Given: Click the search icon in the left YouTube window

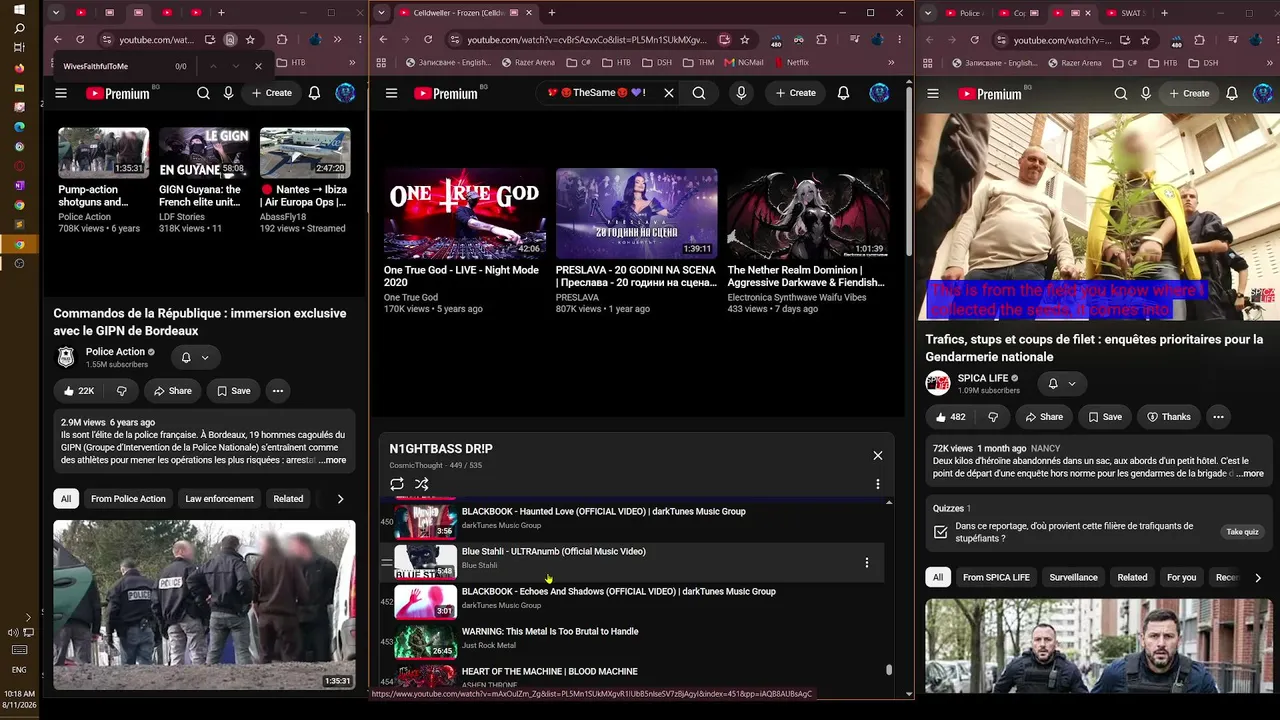Looking at the screenshot, I should [203, 93].
